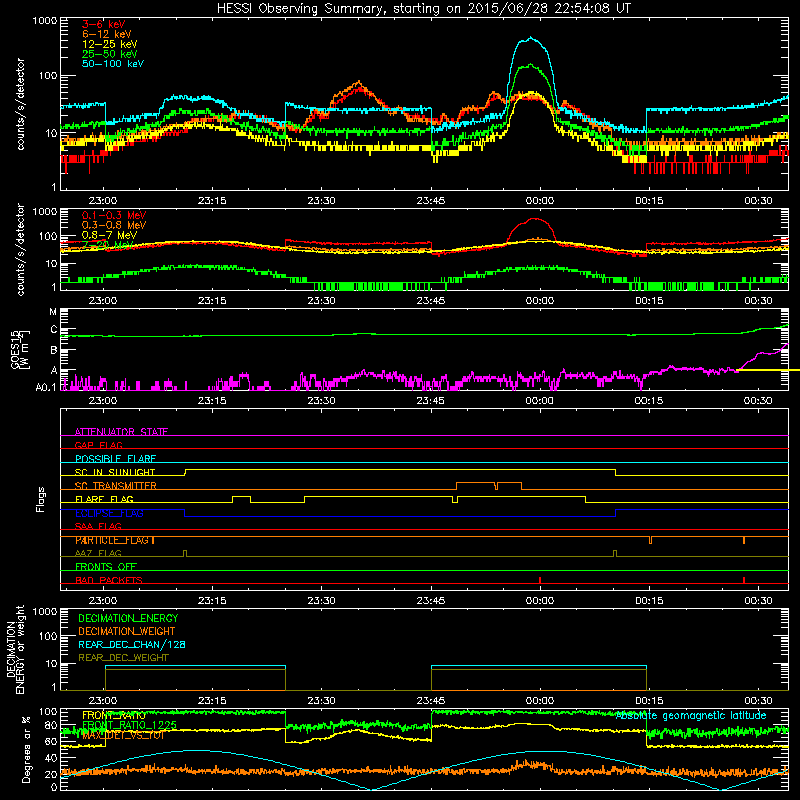Click the DECIMATION_WEIGHT legend label
Image resolution: width=800 pixels, height=800 pixels.
click(x=127, y=631)
